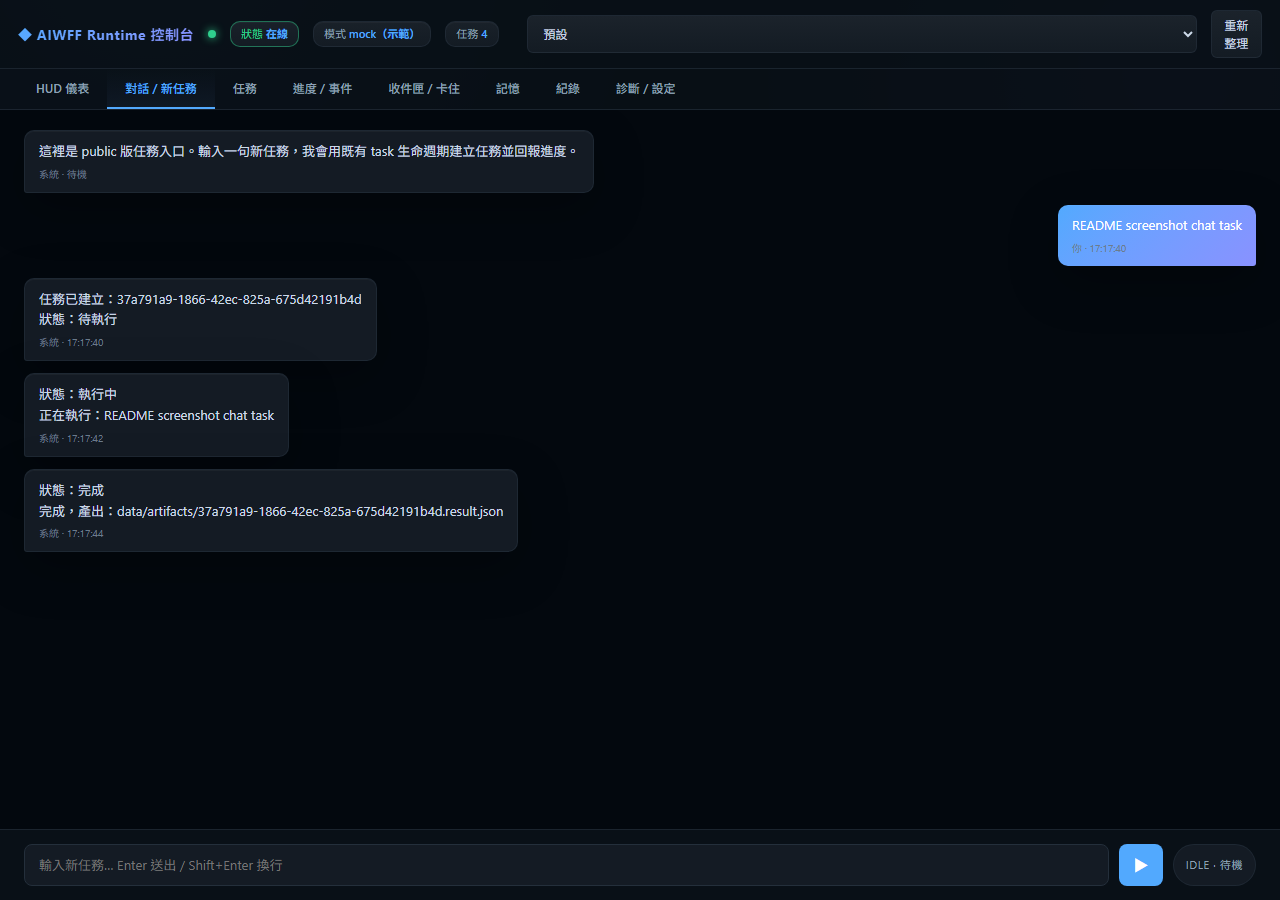Open the 預設 preset dropdown
Image resolution: width=1280 pixels, height=900 pixels.
coord(862,34)
